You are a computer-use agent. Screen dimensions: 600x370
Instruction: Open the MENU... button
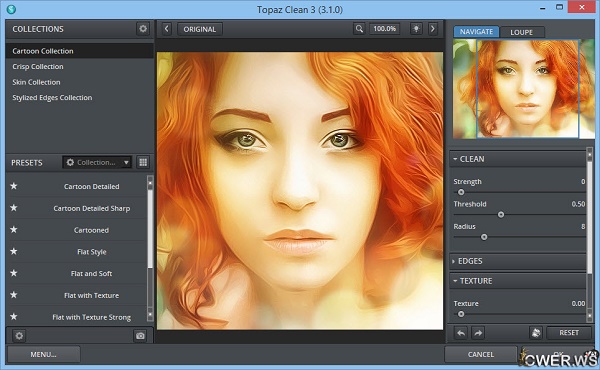point(44,354)
